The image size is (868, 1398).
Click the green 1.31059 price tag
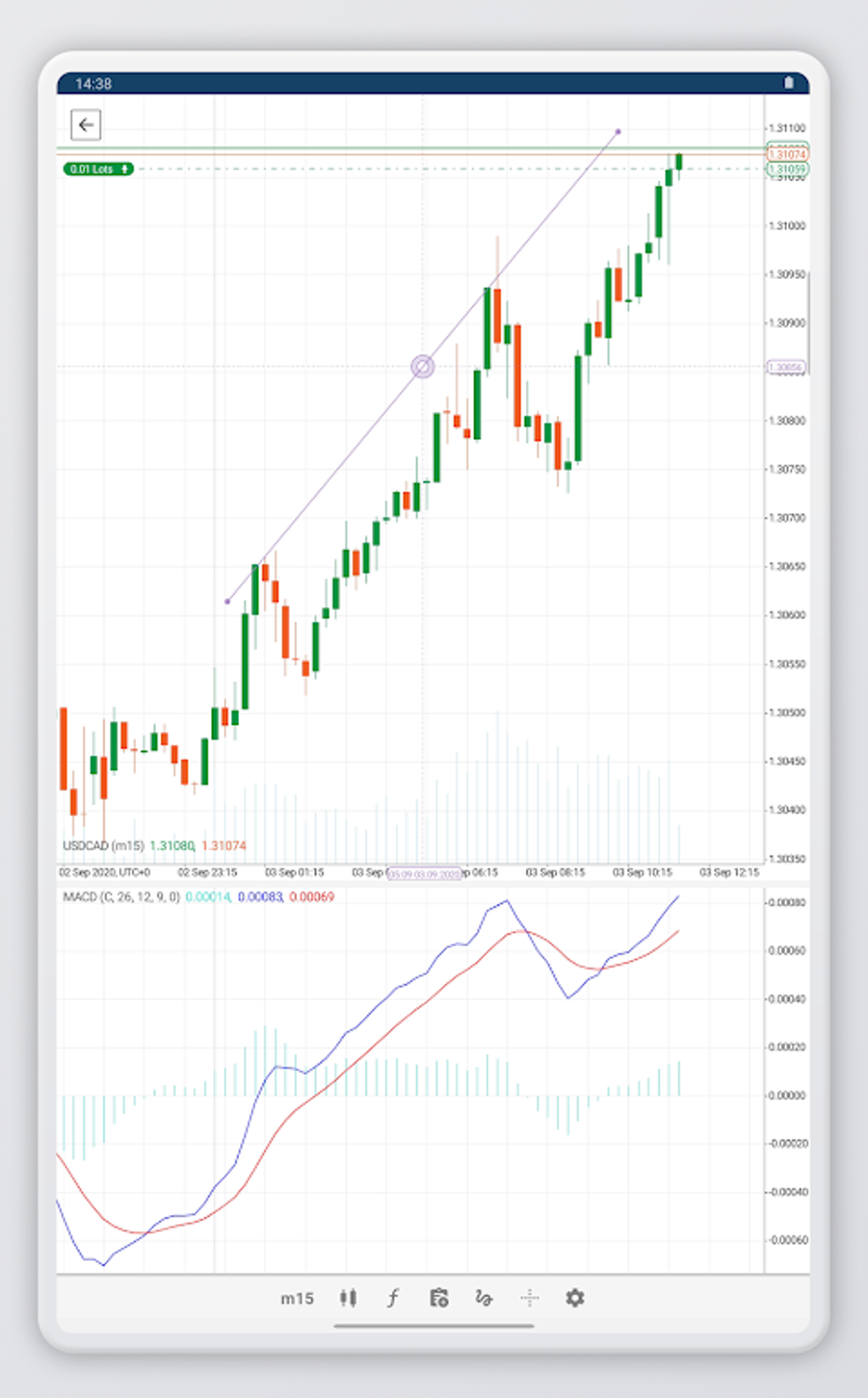point(787,169)
